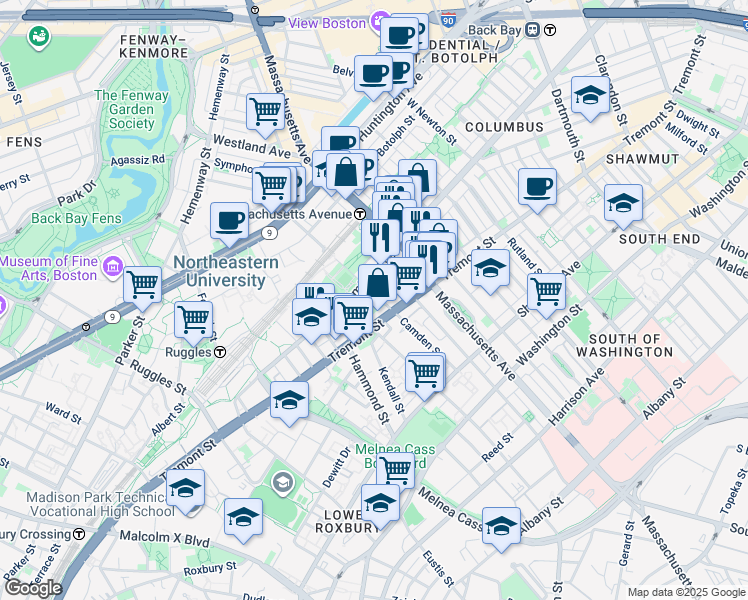Select the Museum of Fine Arts, Boston label

pos(49,268)
